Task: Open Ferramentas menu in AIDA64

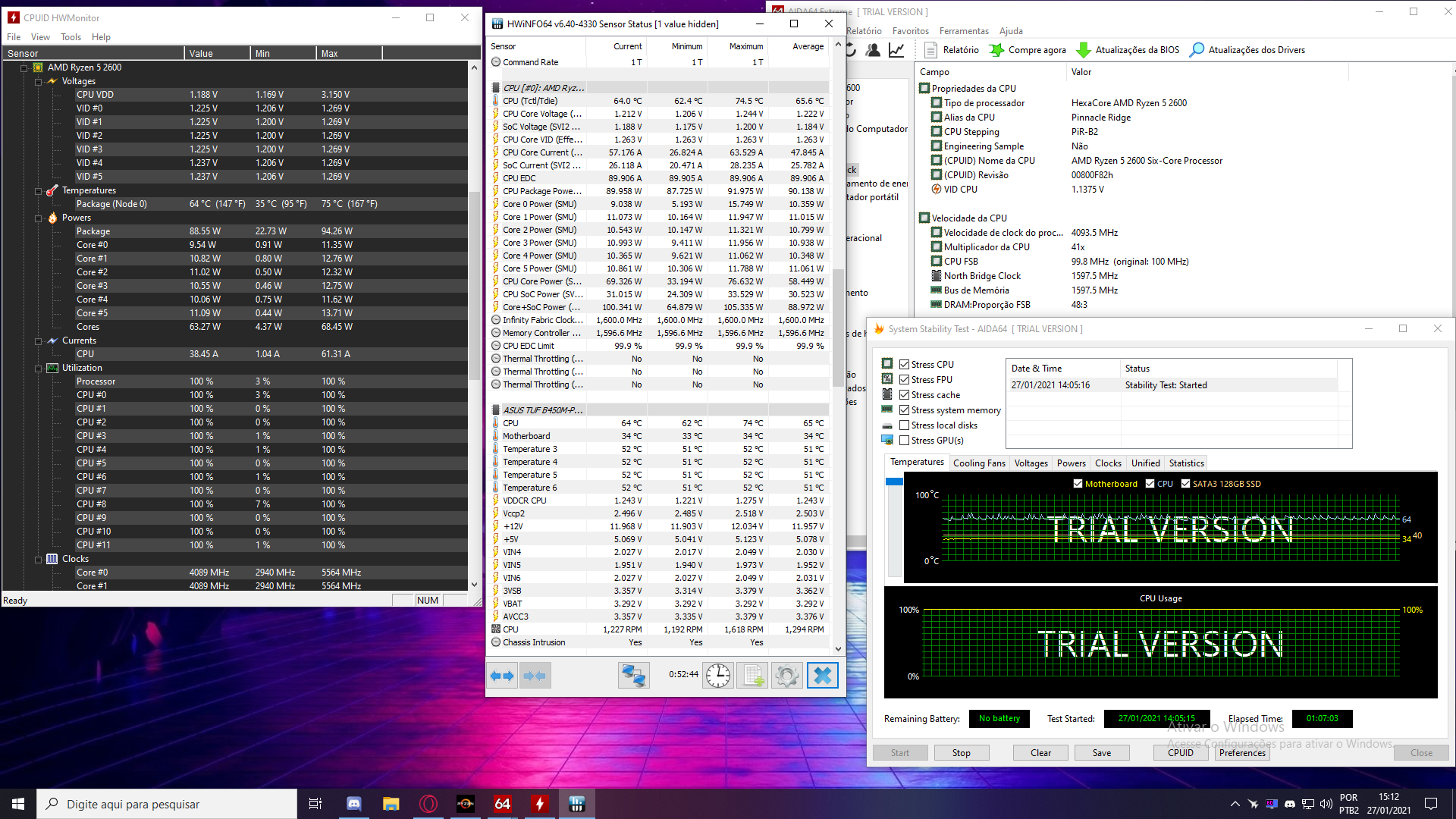Action: pyautogui.click(x=964, y=31)
